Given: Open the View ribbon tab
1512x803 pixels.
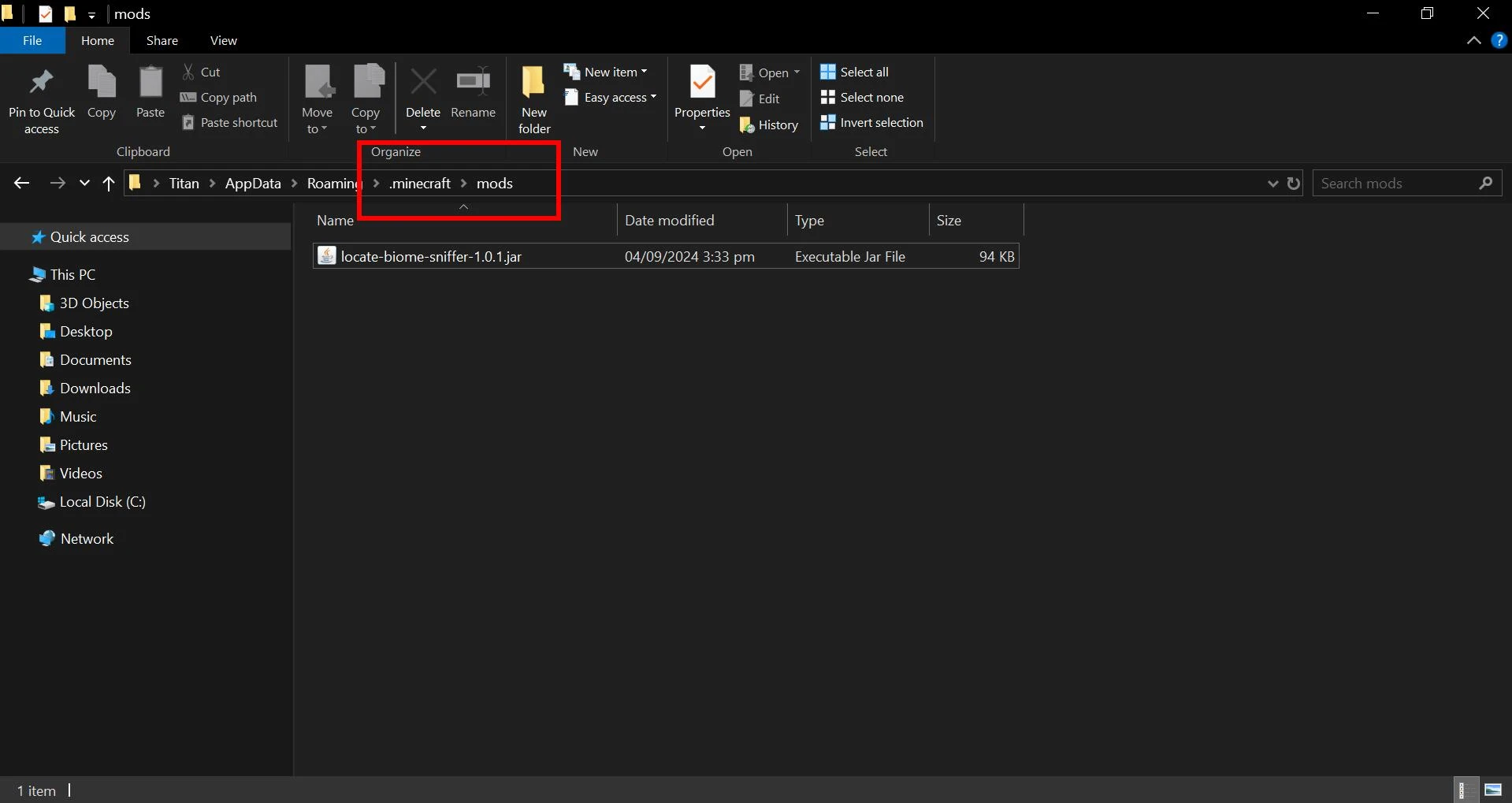Looking at the screenshot, I should pyautogui.click(x=223, y=41).
